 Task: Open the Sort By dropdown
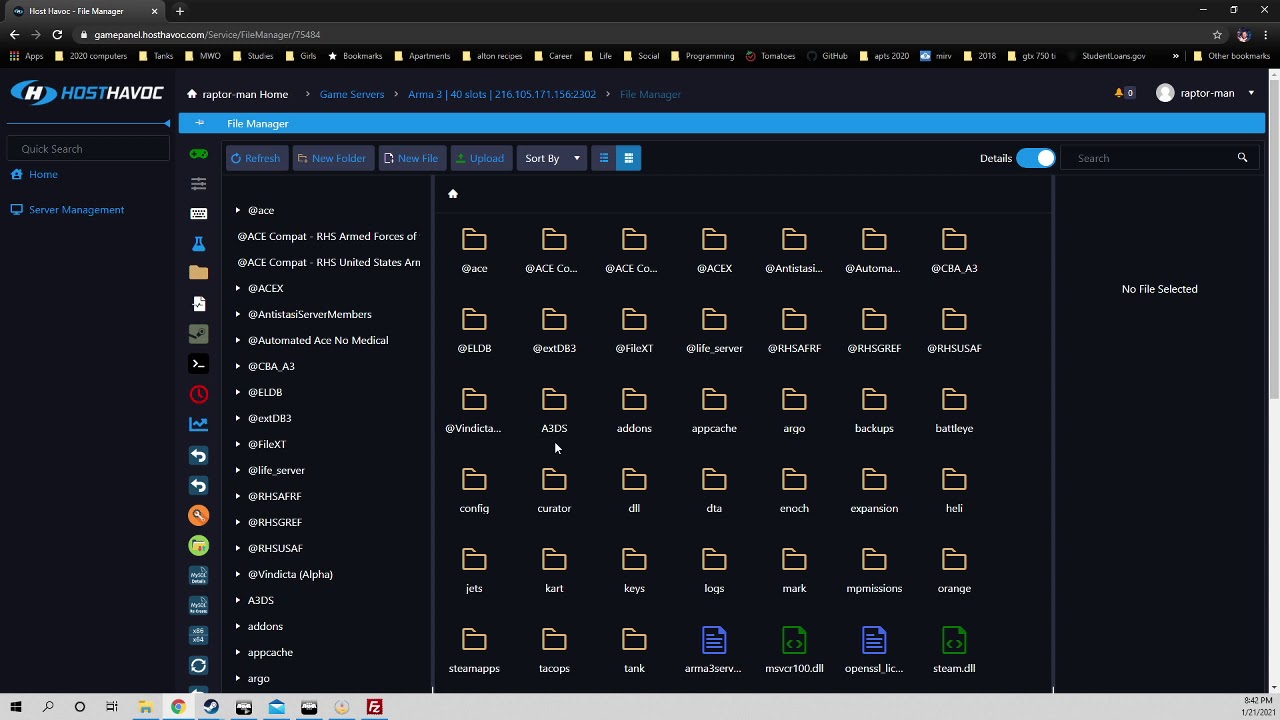552,158
